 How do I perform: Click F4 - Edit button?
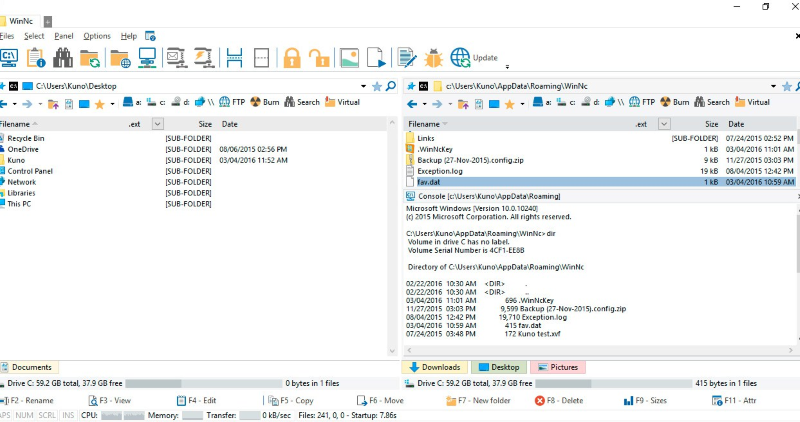196,401
